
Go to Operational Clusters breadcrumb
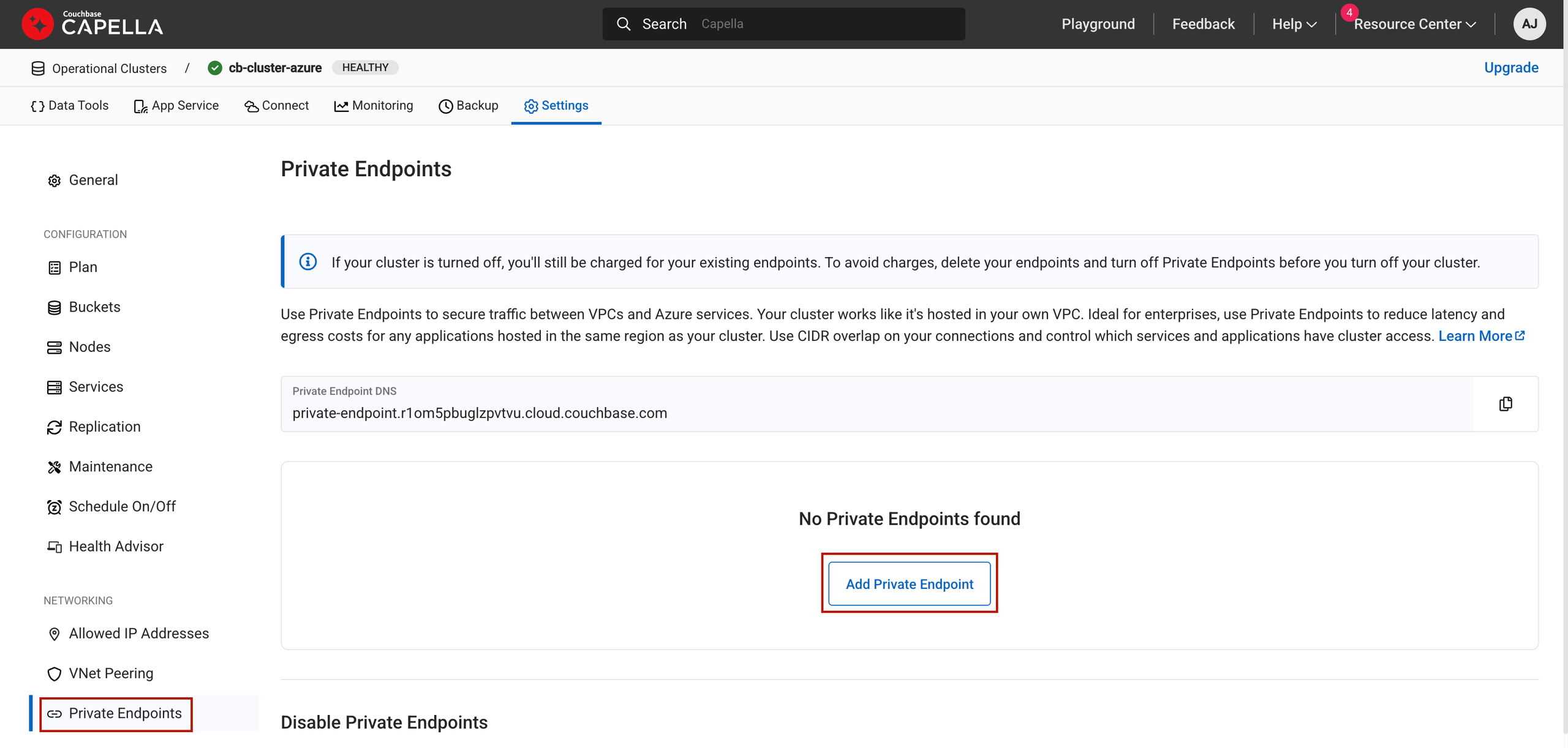click(x=108, y=69)
